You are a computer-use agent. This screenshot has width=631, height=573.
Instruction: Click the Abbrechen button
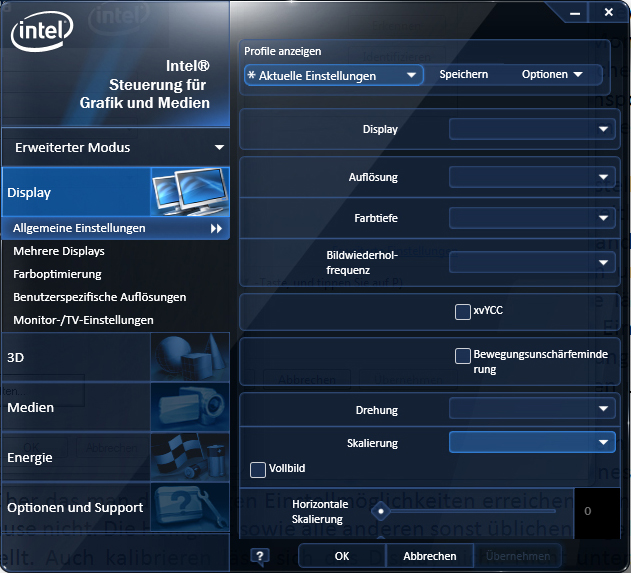click(430, 556)
